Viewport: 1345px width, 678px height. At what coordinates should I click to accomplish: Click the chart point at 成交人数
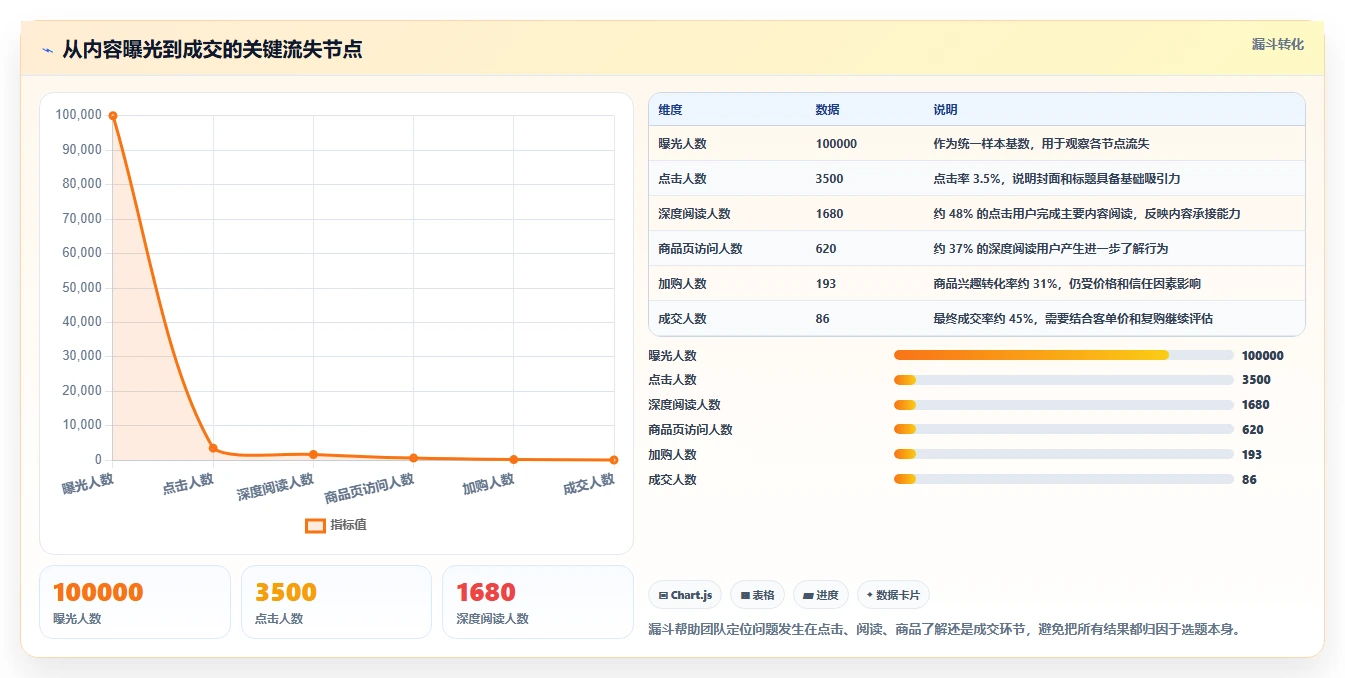[x=613, y=460]
